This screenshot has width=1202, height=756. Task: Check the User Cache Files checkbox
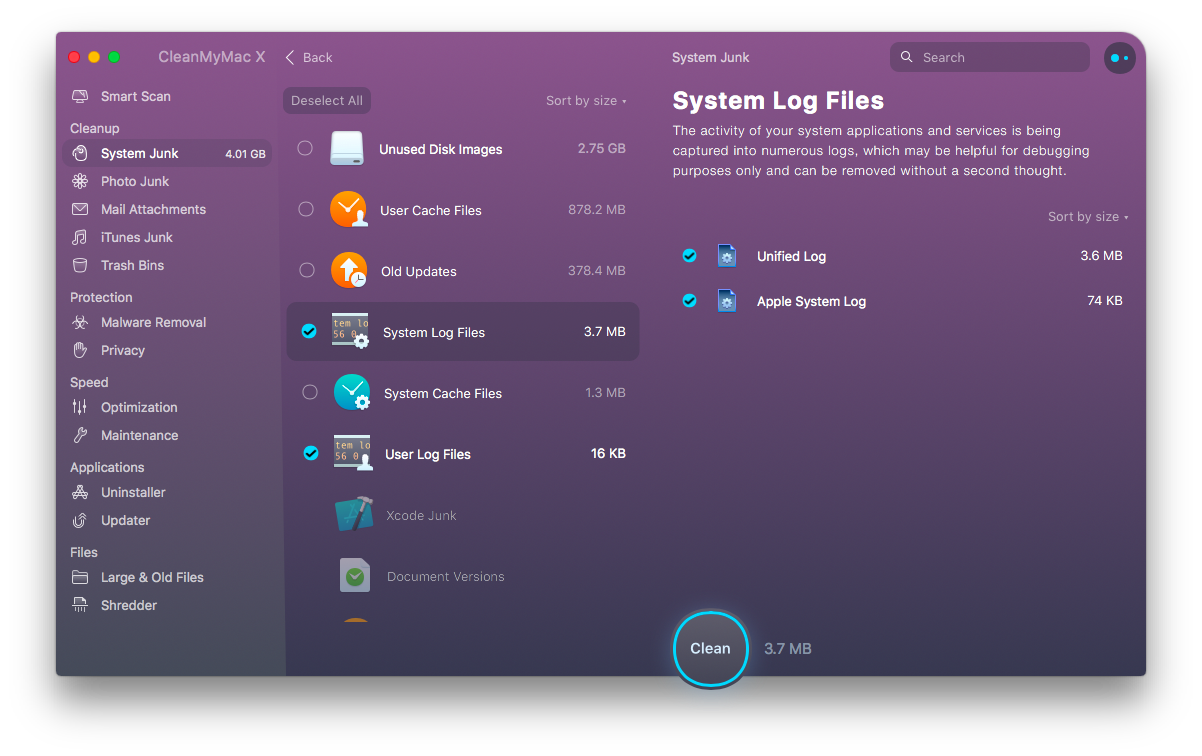coord(307,210)
